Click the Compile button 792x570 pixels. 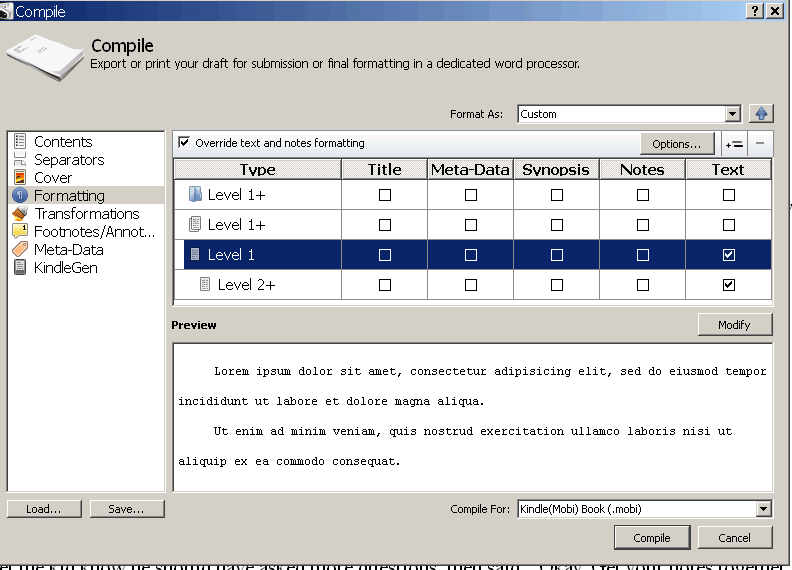click(651, 538)
